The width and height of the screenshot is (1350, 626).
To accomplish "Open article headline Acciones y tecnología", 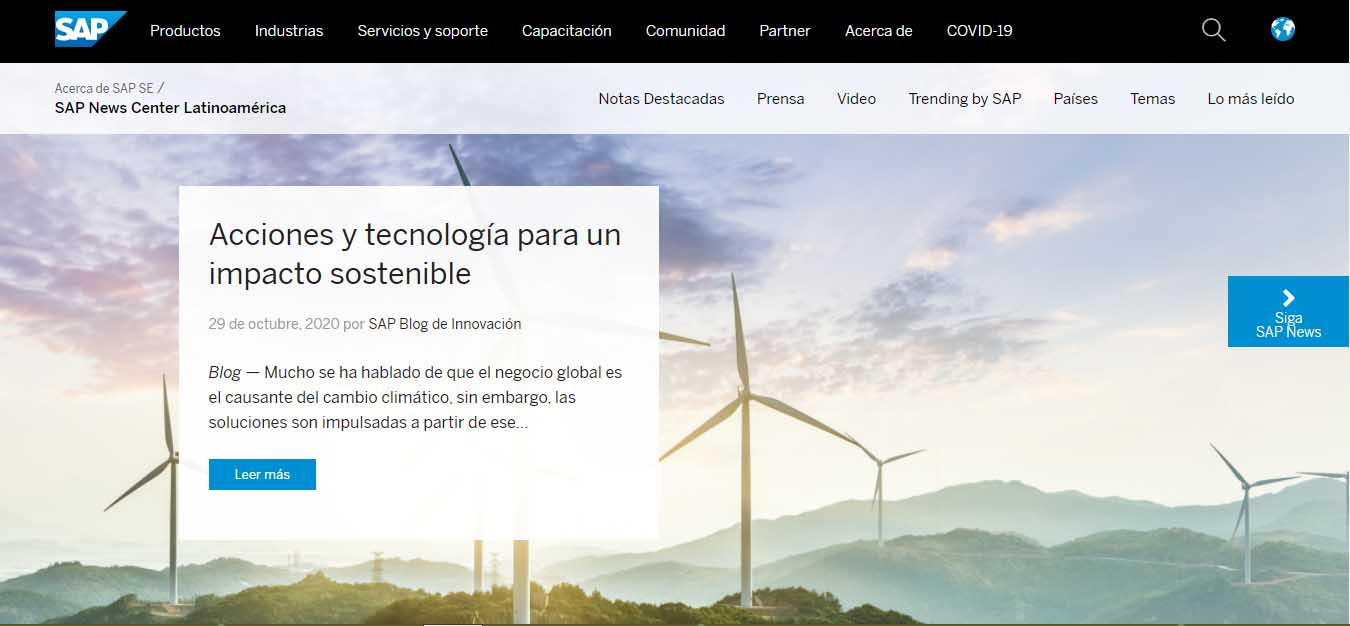I will (415, 253).
